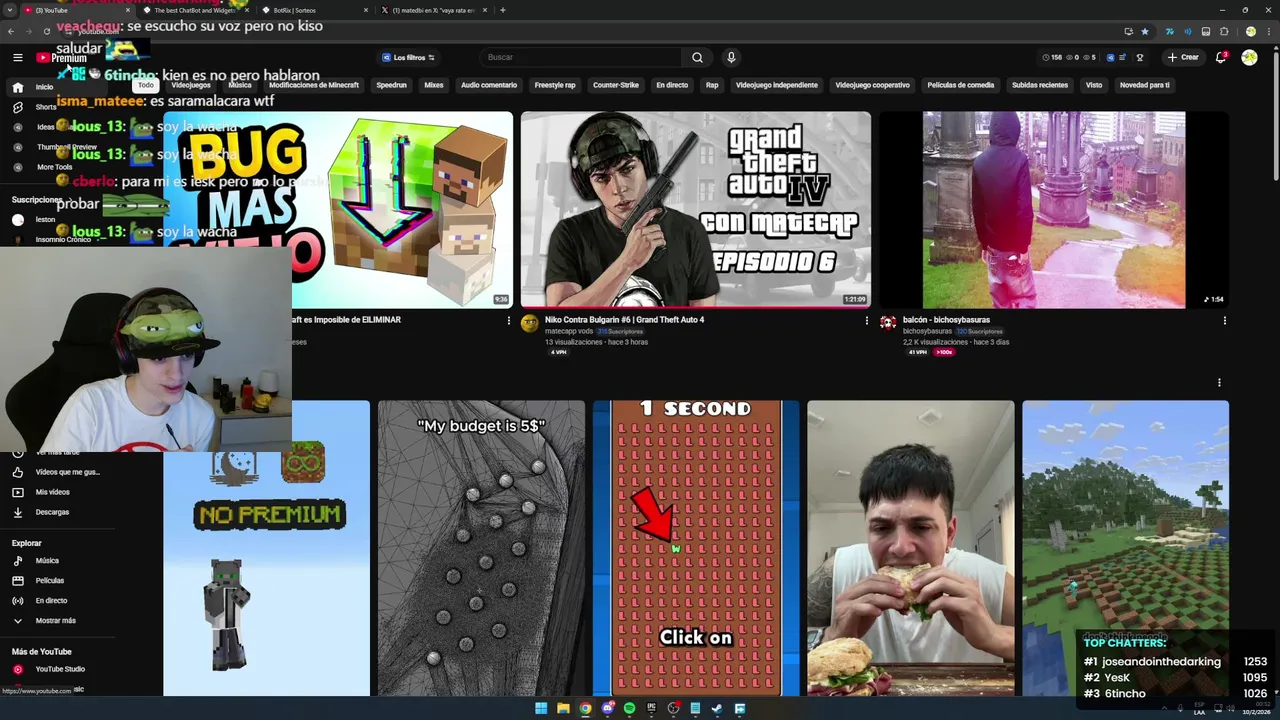Open Discord from the taskbar
This screenshot has width=1280, height=720.
607,708
